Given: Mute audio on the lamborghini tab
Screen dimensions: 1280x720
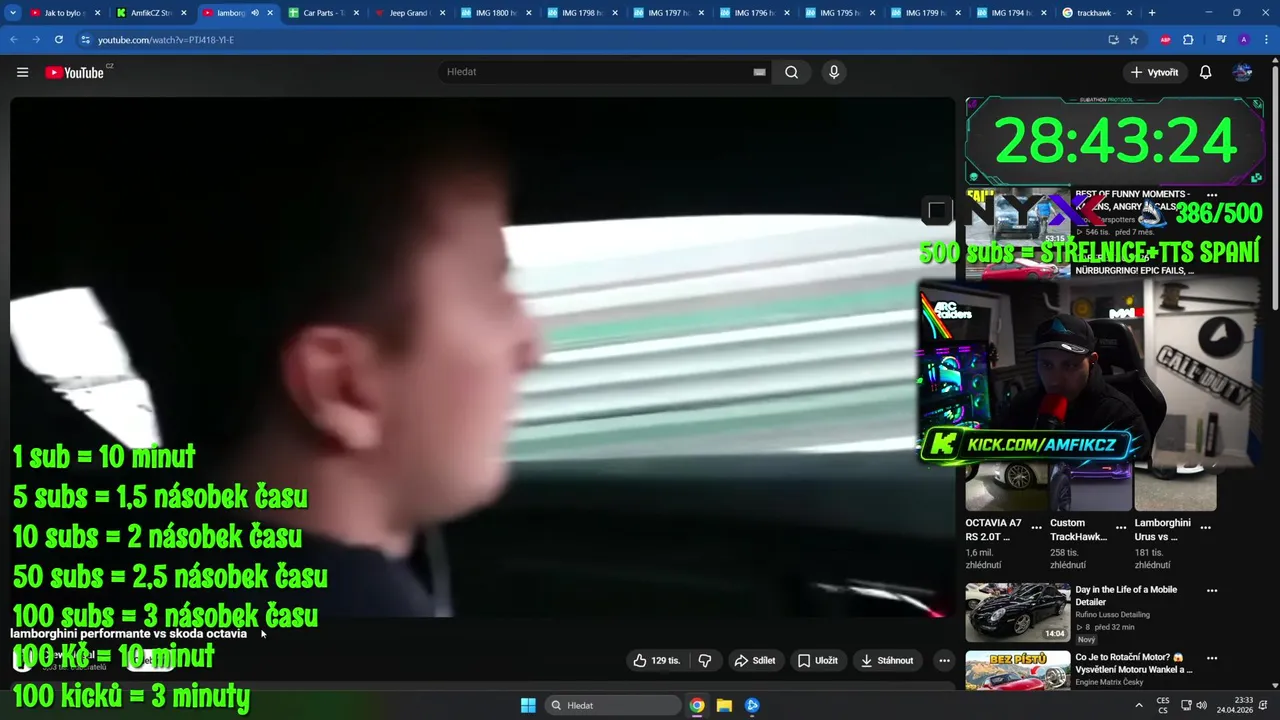Looking at the screenshot, I should pos(255,13).
